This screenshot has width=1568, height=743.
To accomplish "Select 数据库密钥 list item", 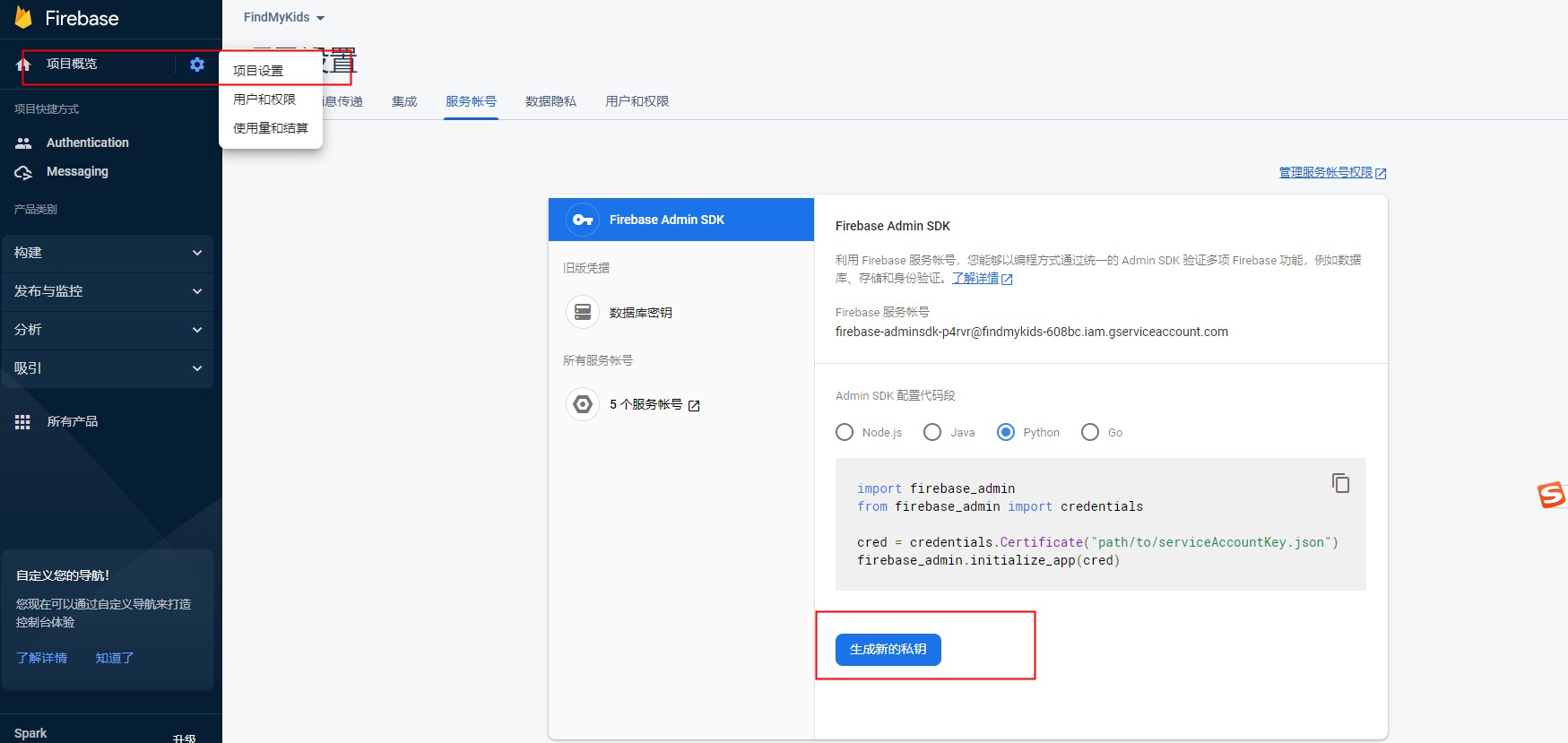I will pos(681,312).
